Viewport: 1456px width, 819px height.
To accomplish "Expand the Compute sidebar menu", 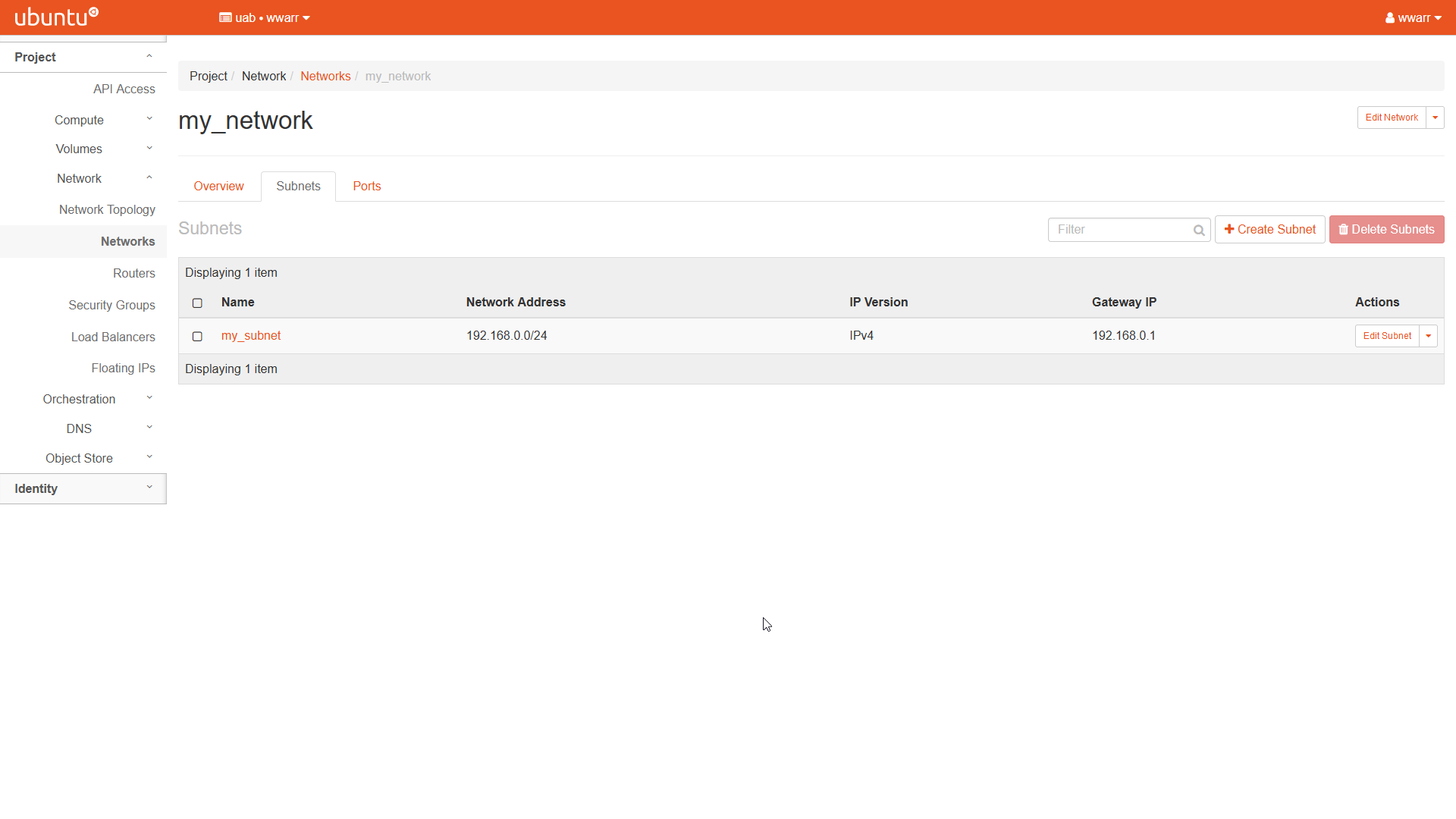I will point(83,120).
